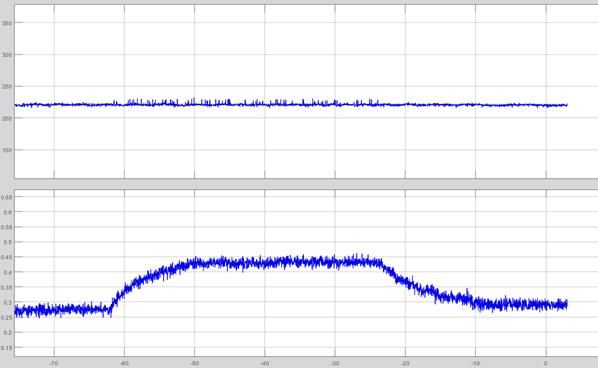Select the 250 tick label on upper plot
This screenshot has width=598, height=368.
coord(7,87)
